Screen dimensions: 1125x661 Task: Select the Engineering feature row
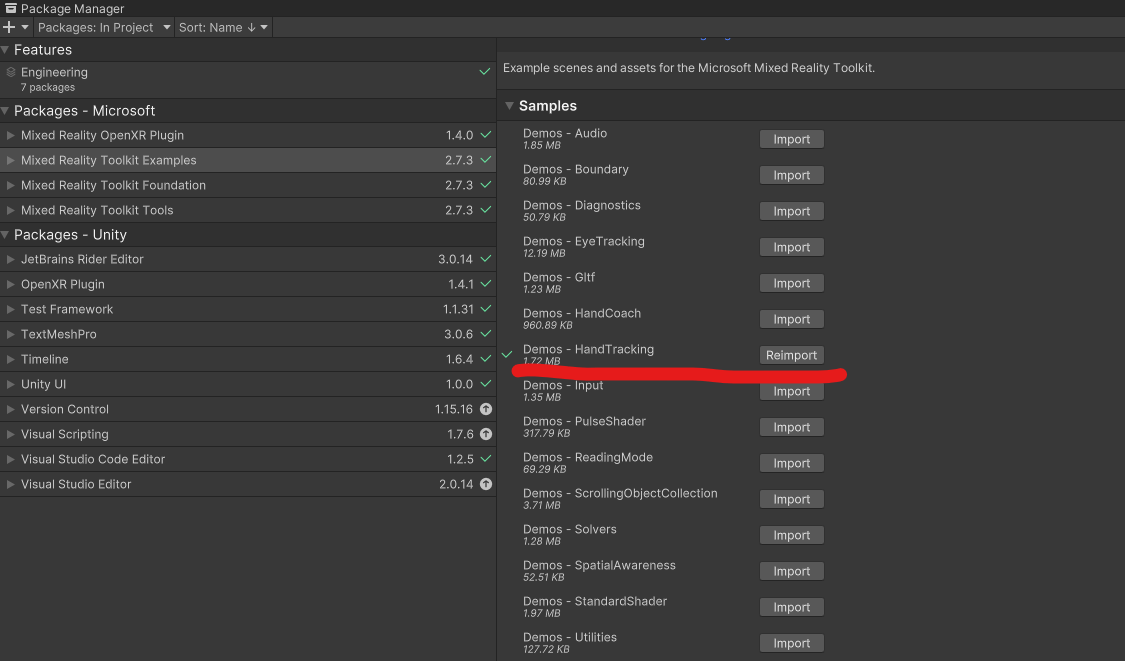pyautogui.click(x=248, y=80)
